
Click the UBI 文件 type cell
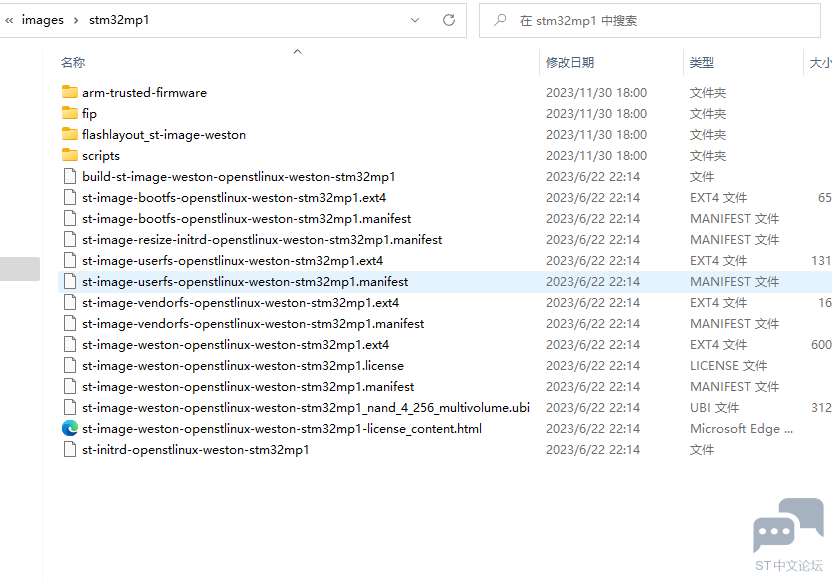(x=714, y=407)
